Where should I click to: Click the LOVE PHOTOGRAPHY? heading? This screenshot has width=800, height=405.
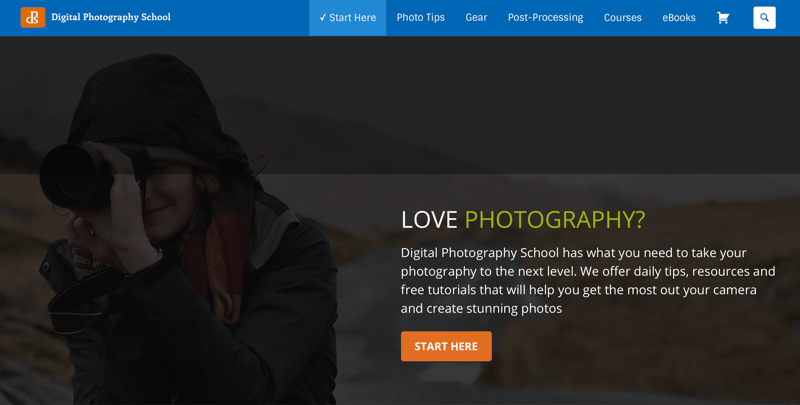pos(523,220)
